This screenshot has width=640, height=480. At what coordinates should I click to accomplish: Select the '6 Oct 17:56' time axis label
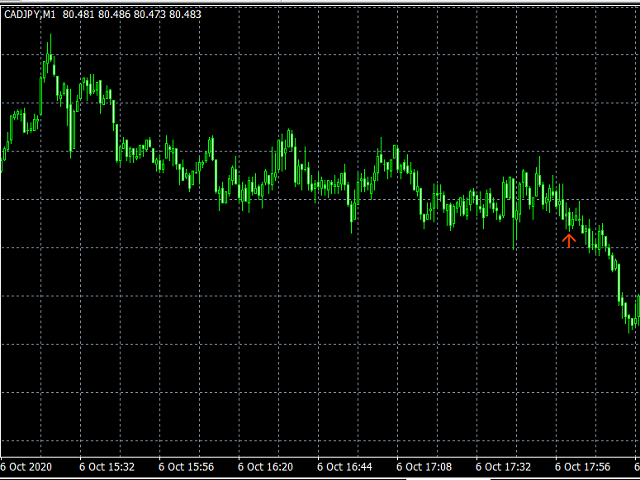coord(582,467)
